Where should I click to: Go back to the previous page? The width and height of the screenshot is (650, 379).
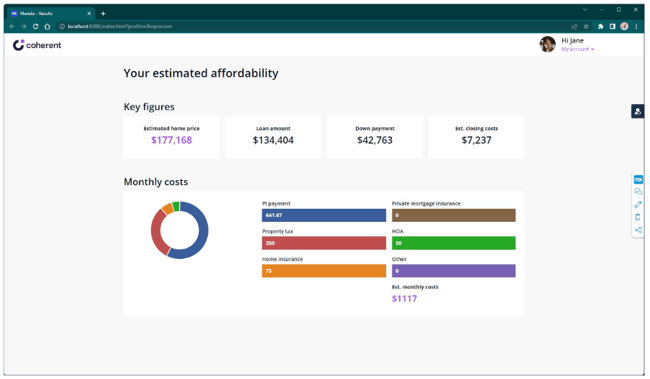[12, 26]
